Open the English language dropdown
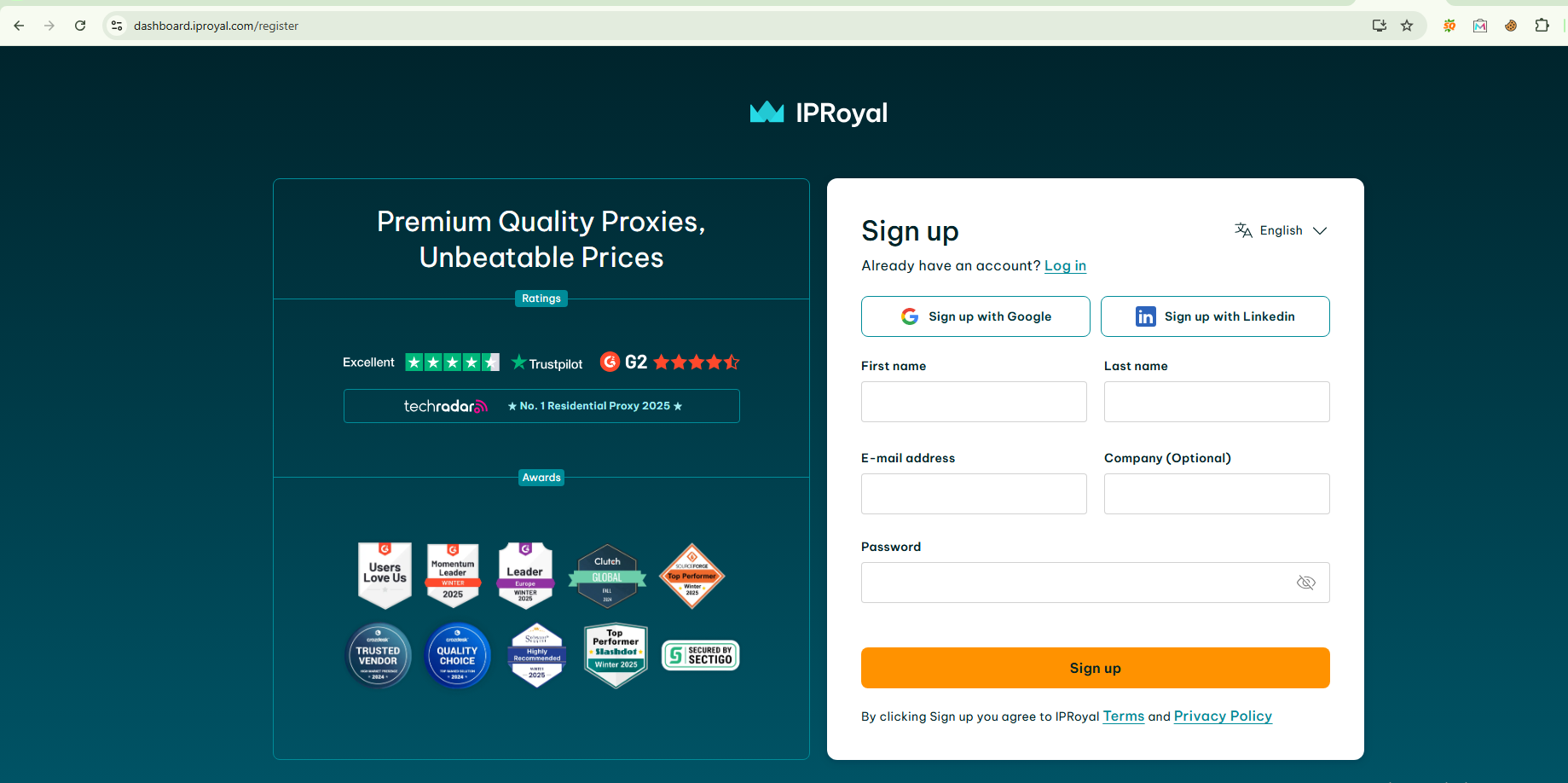 tap(1281, 230)
